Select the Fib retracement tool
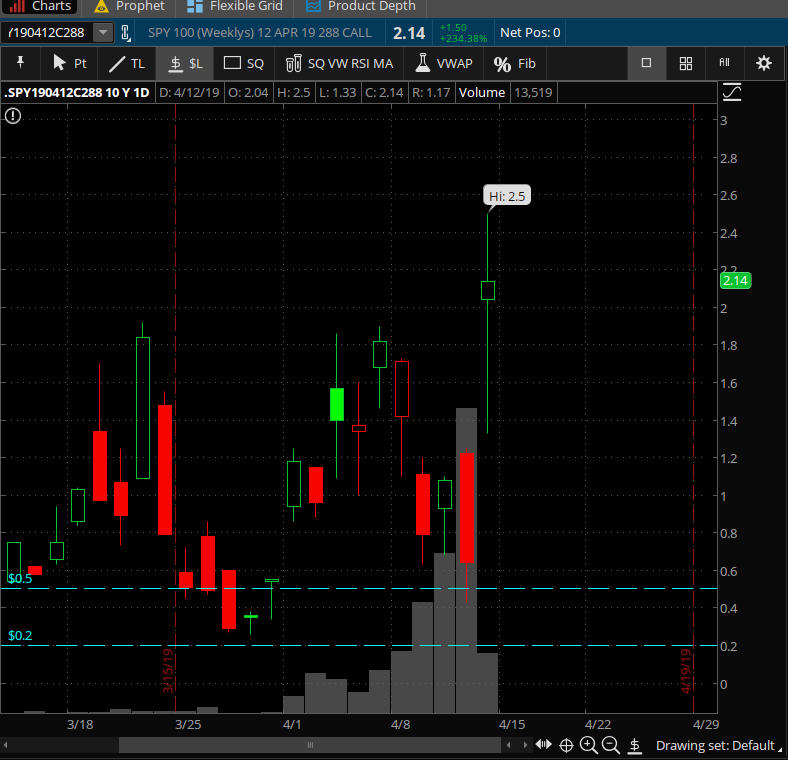The height and width of the screenshot is (760, 788). [515, 63]
